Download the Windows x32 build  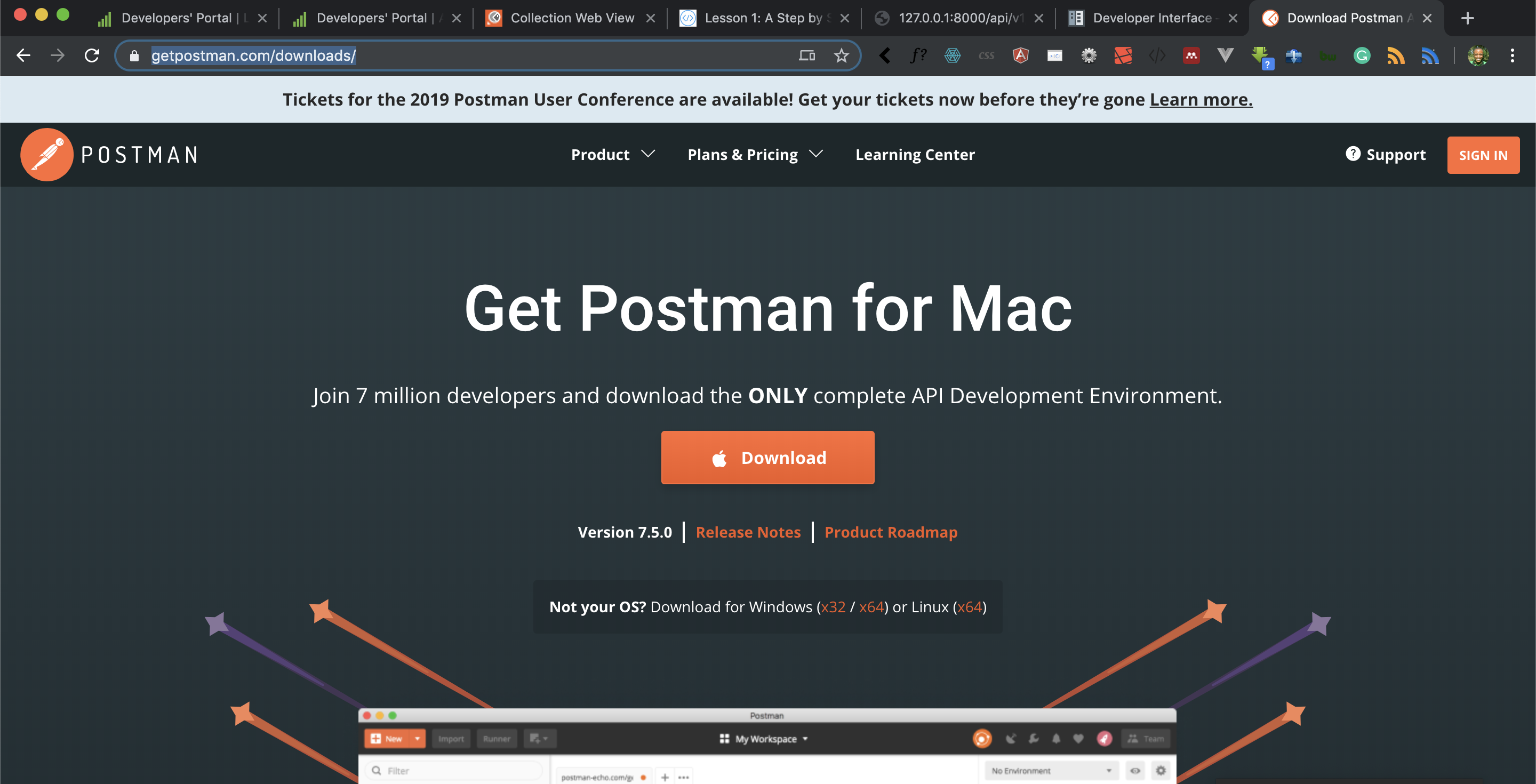(x=833, y=607)
